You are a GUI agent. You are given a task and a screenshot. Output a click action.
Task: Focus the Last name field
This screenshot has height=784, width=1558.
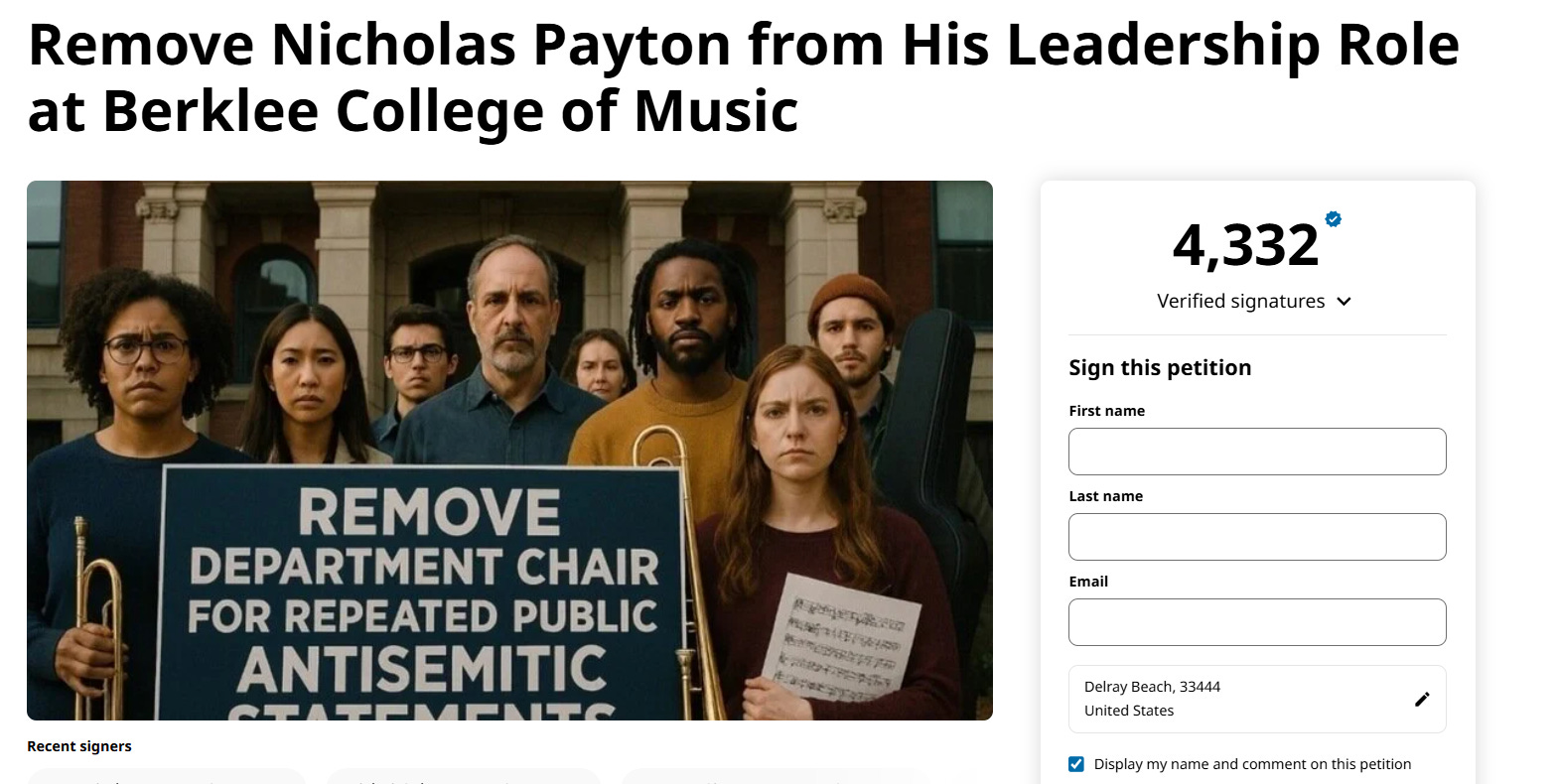click(x=1257, y=537)
